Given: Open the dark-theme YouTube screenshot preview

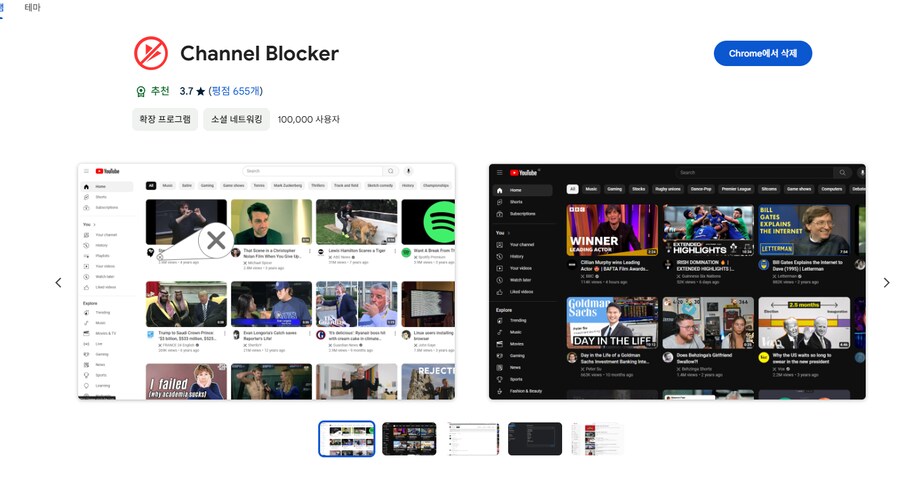Looking at the screenshot, I should pos(677,281).
